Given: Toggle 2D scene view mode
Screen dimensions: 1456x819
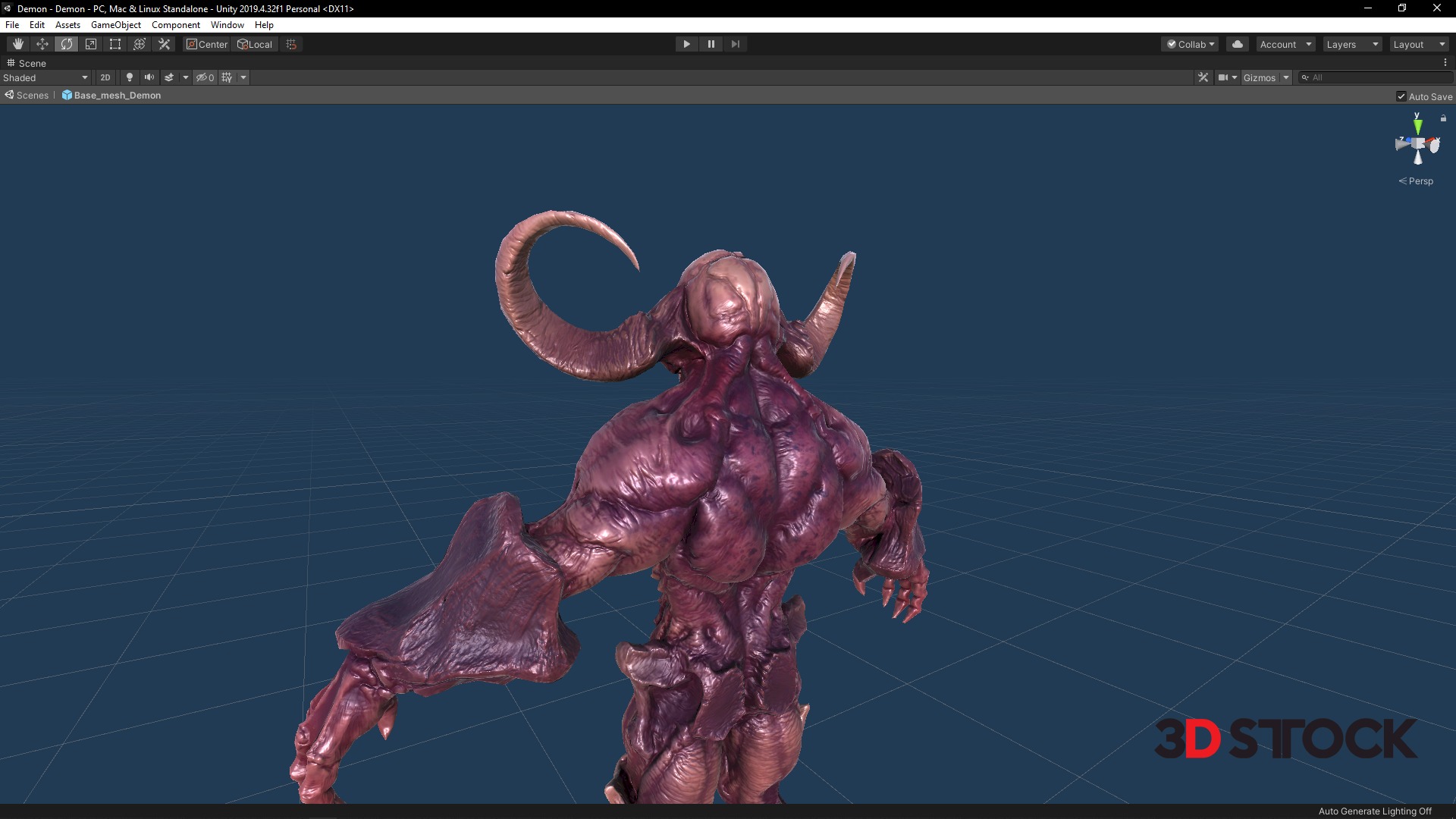Looking at the screenshot, I should pyautogui.click(x=105, y=77).
